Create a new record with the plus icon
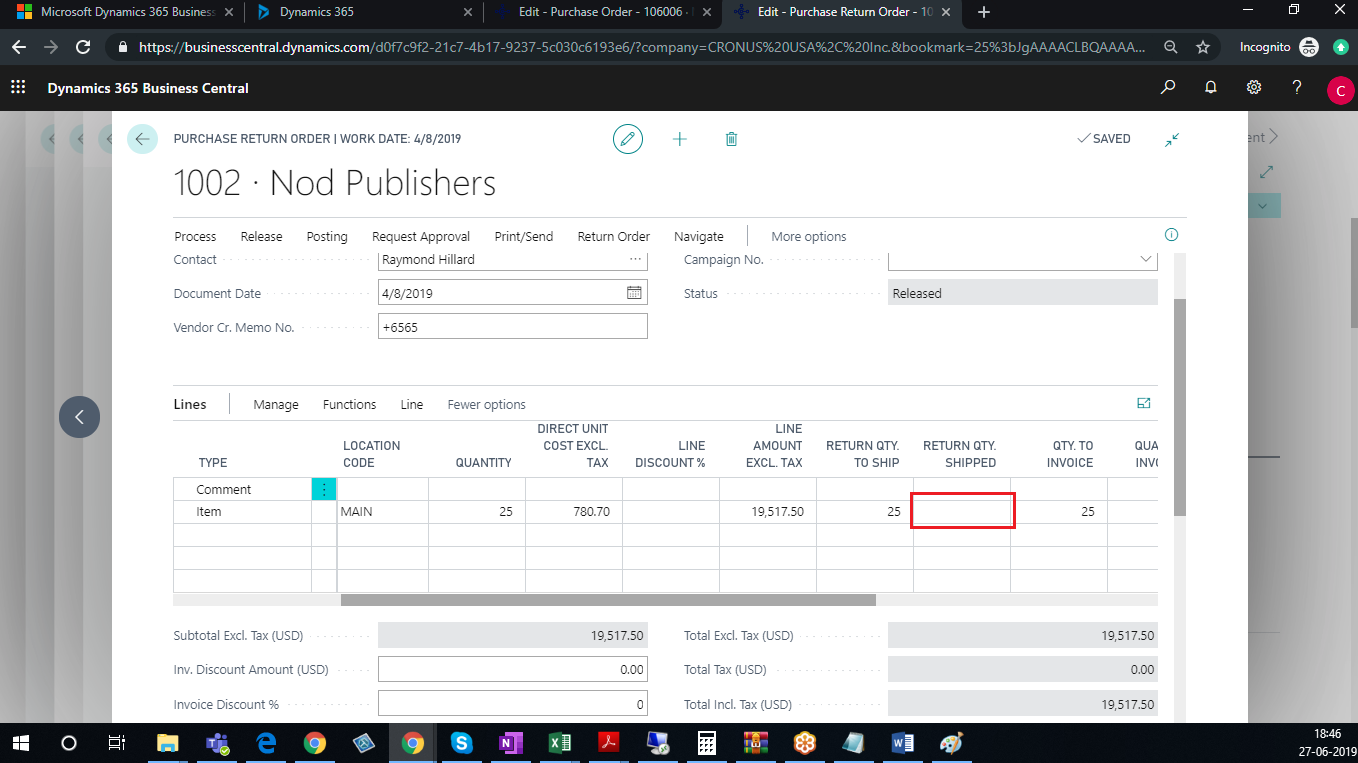This screenshot has height=763, width=1358. (x=680, y=139)
